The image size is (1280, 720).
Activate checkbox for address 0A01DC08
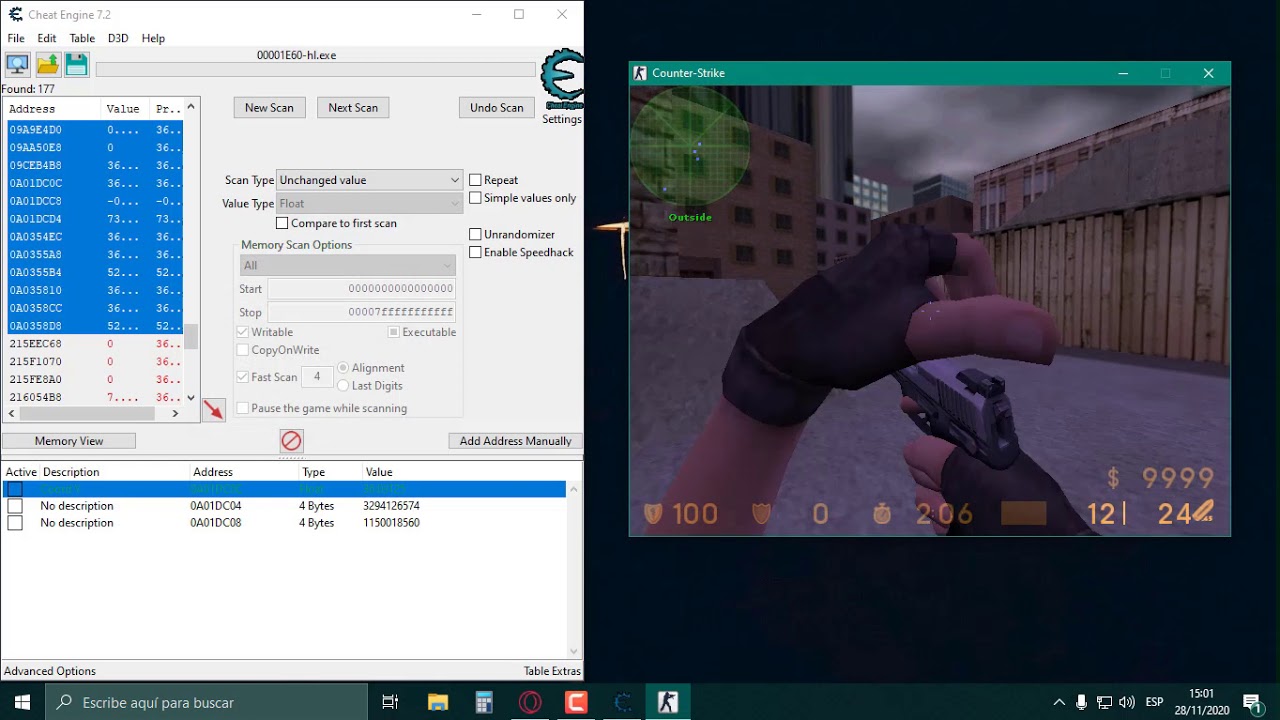15,523
